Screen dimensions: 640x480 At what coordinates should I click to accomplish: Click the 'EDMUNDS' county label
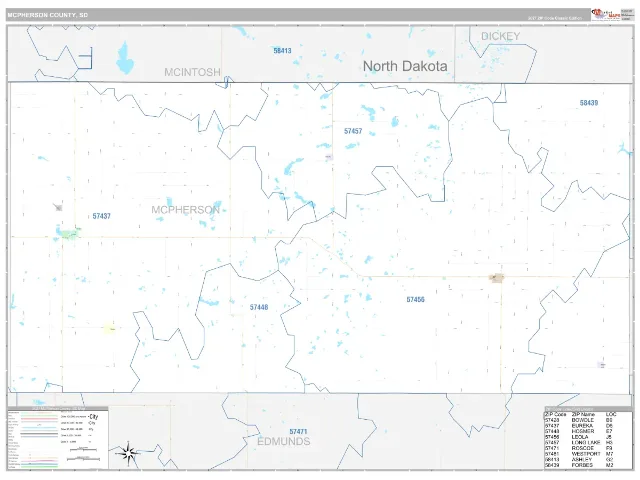pos(284,442)
